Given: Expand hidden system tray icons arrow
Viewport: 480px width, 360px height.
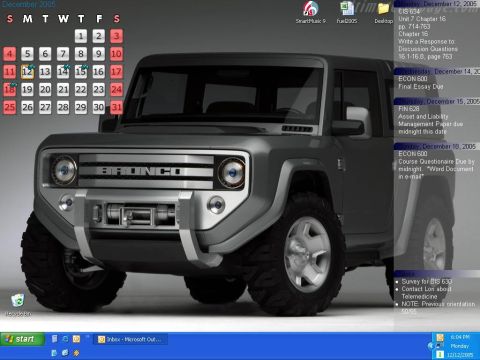Looking at the screenshot, I should point(430,346).
